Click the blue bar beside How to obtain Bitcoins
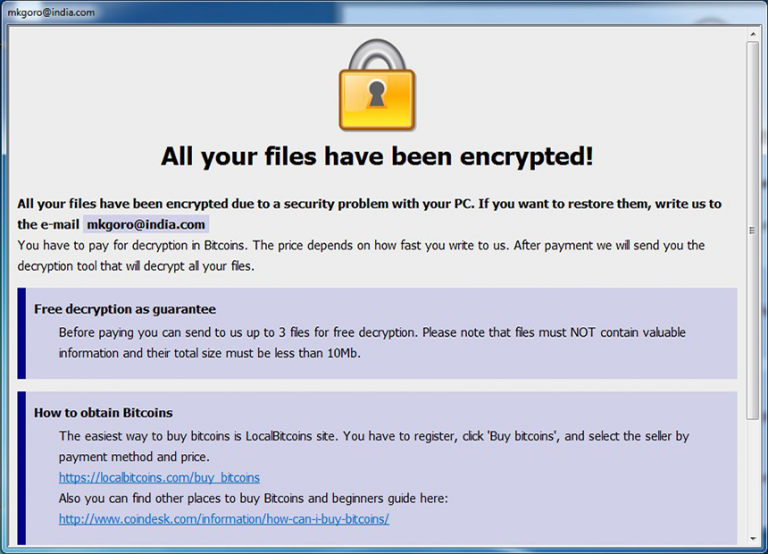 tap(22, 466)
